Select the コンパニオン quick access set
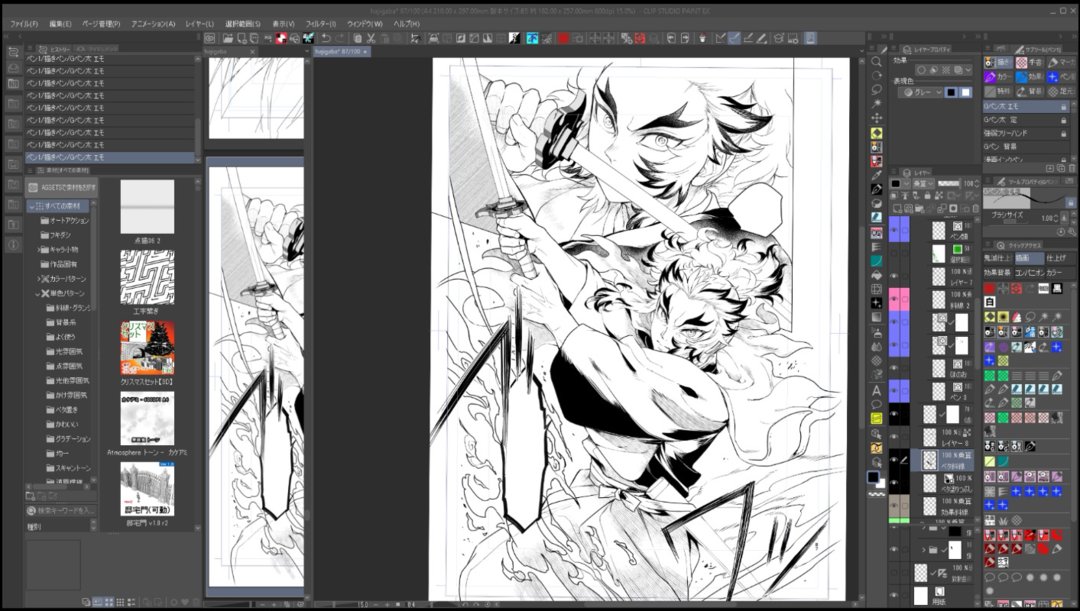The height and width of the screenshot is (611, 1080). pyautogui.click(x=1028, y=272)
